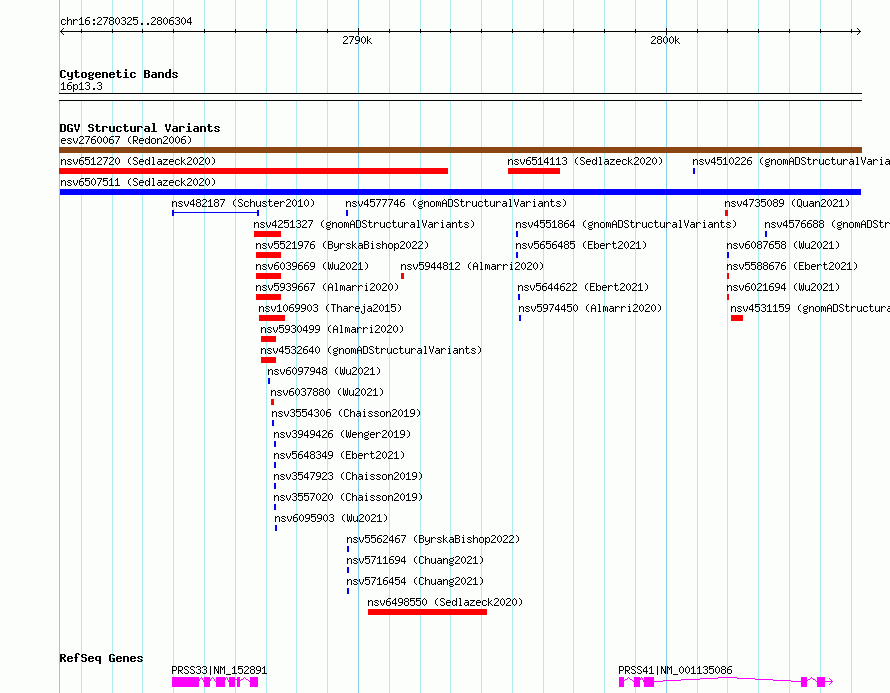
Task: Click the red nsv4531159 variant block
Action: [737, 318]
